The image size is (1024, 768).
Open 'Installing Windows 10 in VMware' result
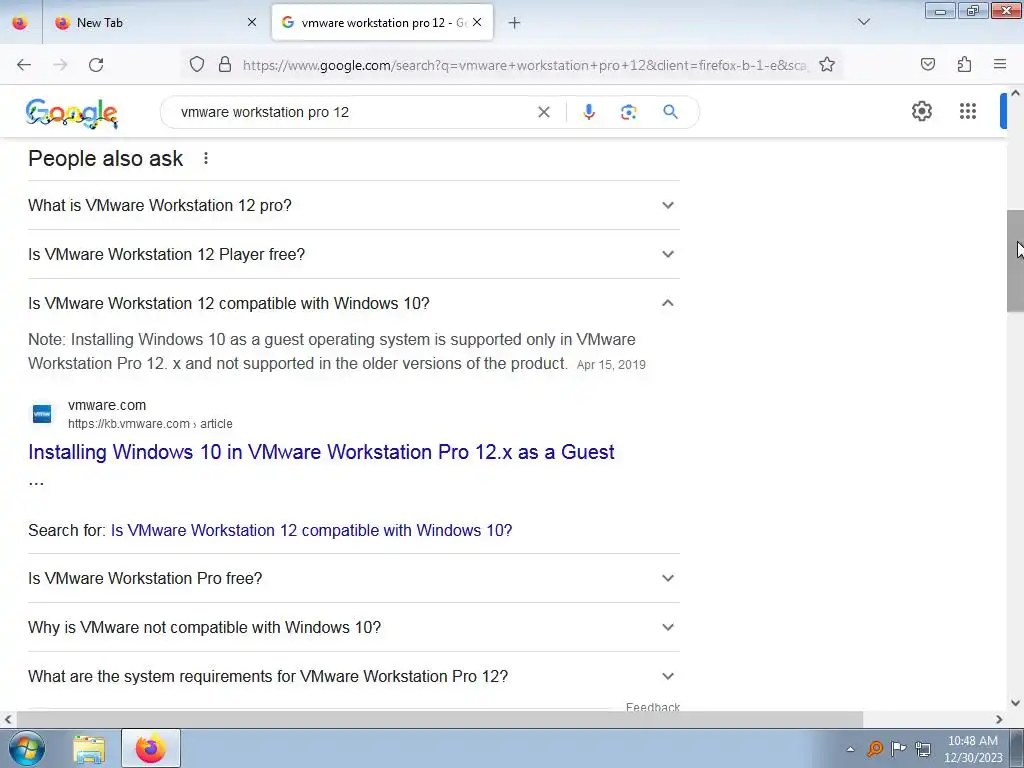[321, 452]
